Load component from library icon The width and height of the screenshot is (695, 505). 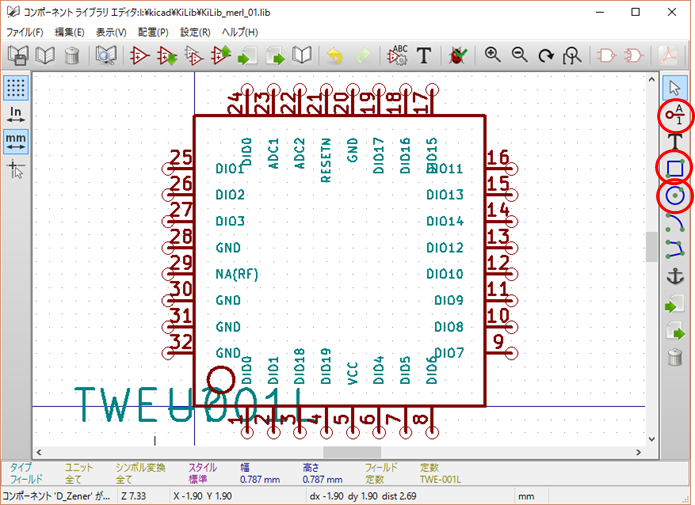167,56
